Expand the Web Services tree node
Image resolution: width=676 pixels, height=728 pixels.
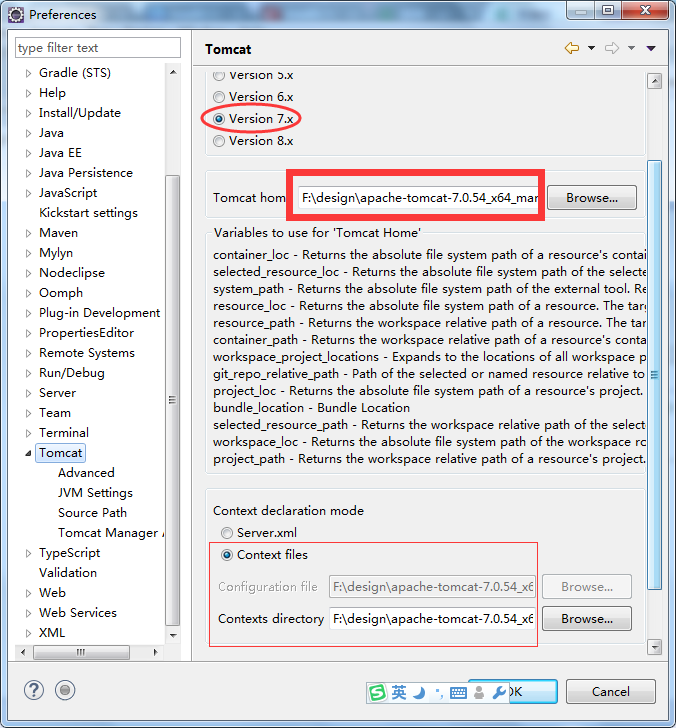tap(28, 613)
